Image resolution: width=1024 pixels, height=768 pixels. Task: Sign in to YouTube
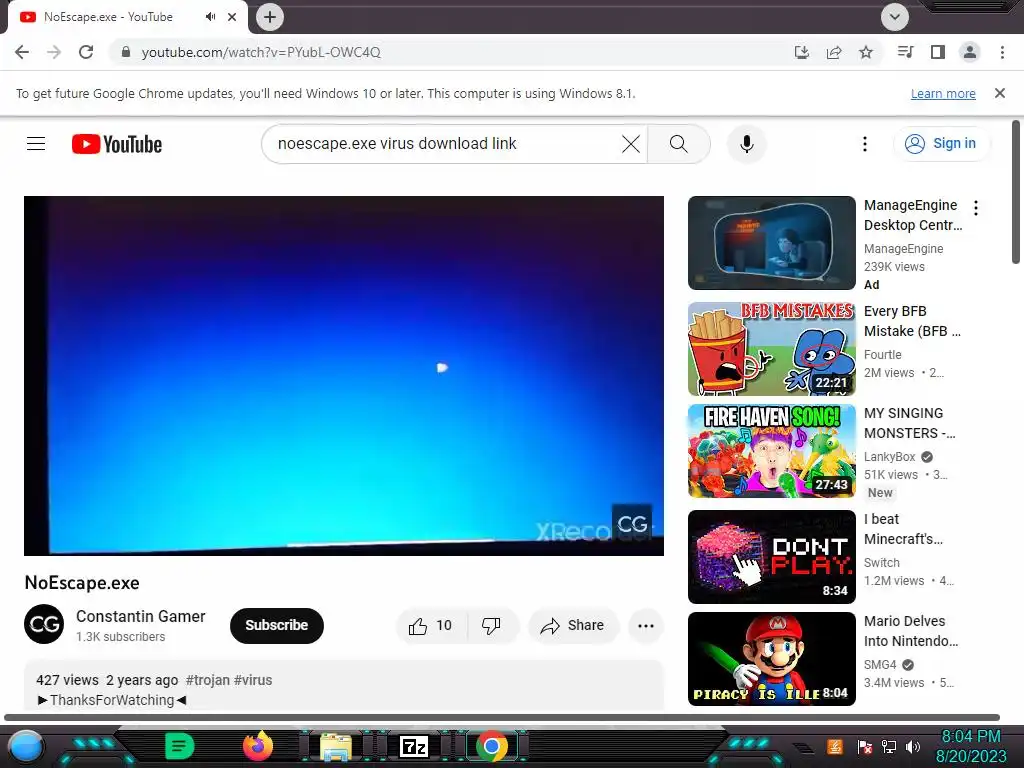tap(941, 144)
